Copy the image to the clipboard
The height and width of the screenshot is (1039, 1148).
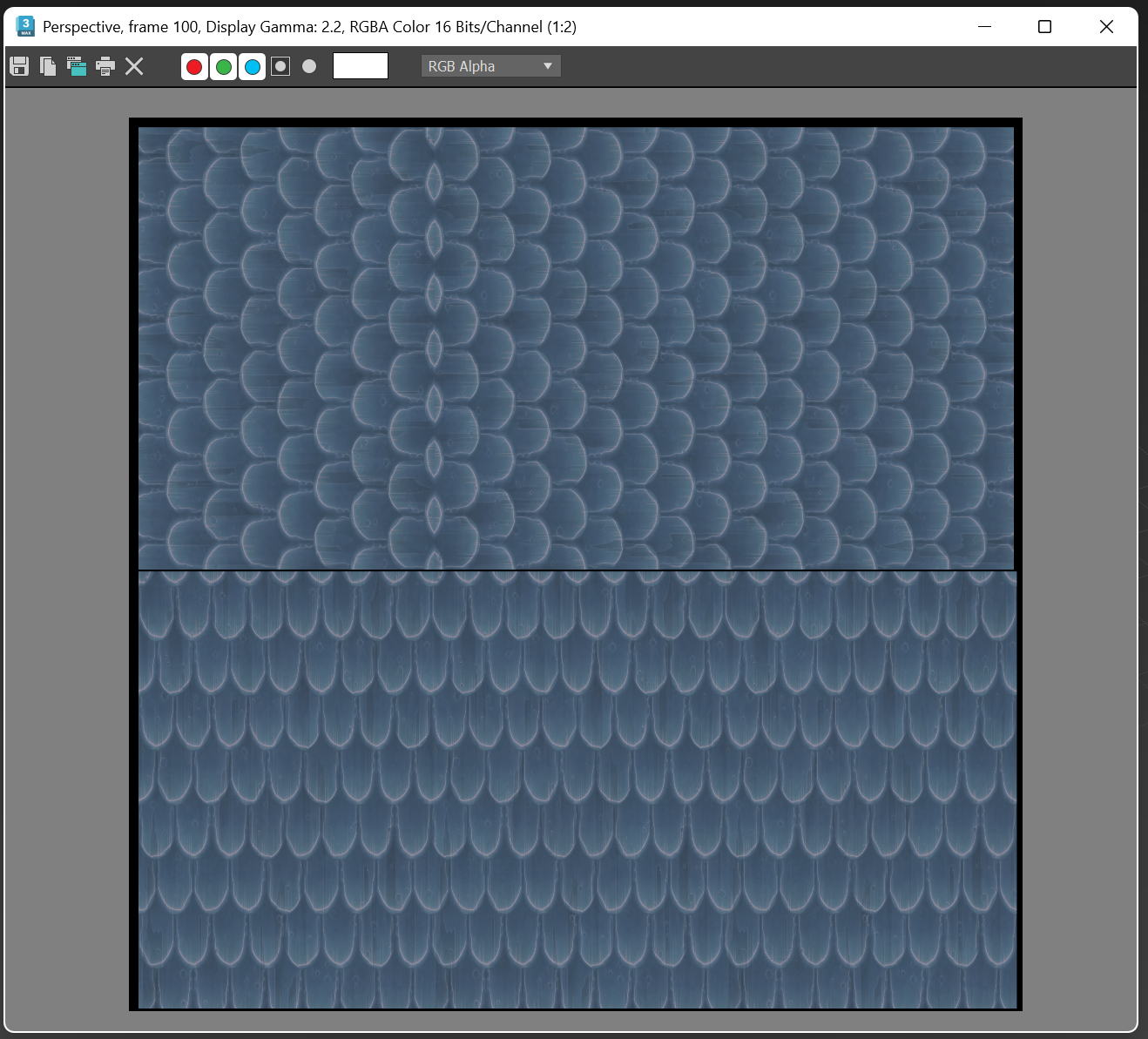[48, 66]
